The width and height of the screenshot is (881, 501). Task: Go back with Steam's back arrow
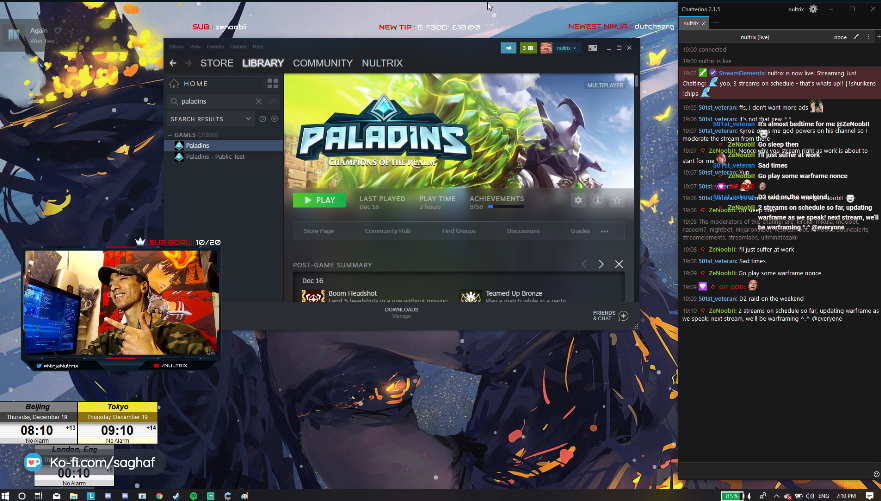(173, 63)
